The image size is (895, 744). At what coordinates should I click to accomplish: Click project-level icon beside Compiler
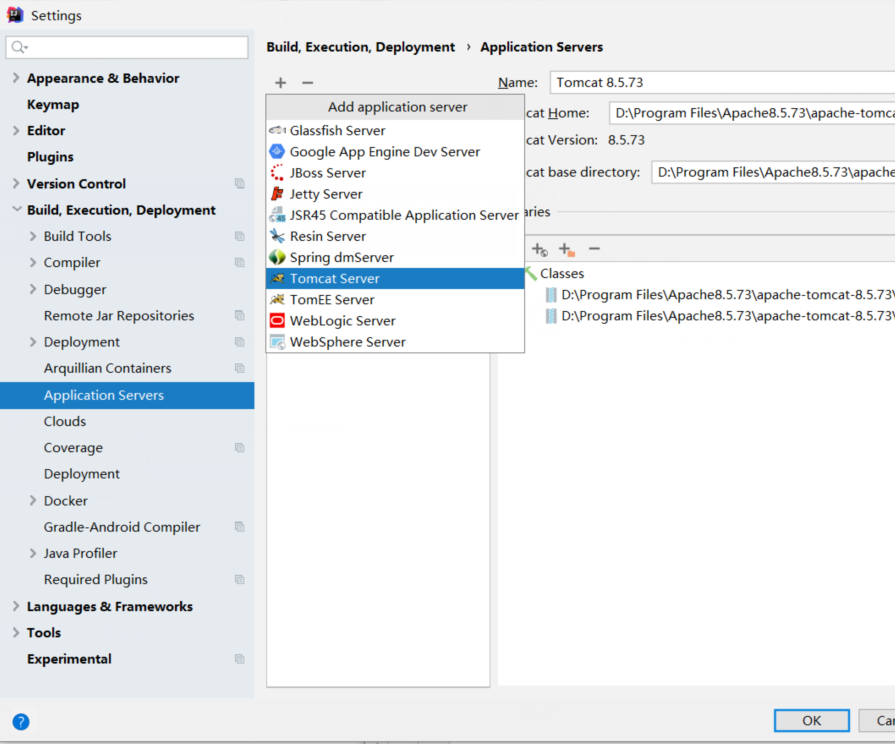point(240,262)
